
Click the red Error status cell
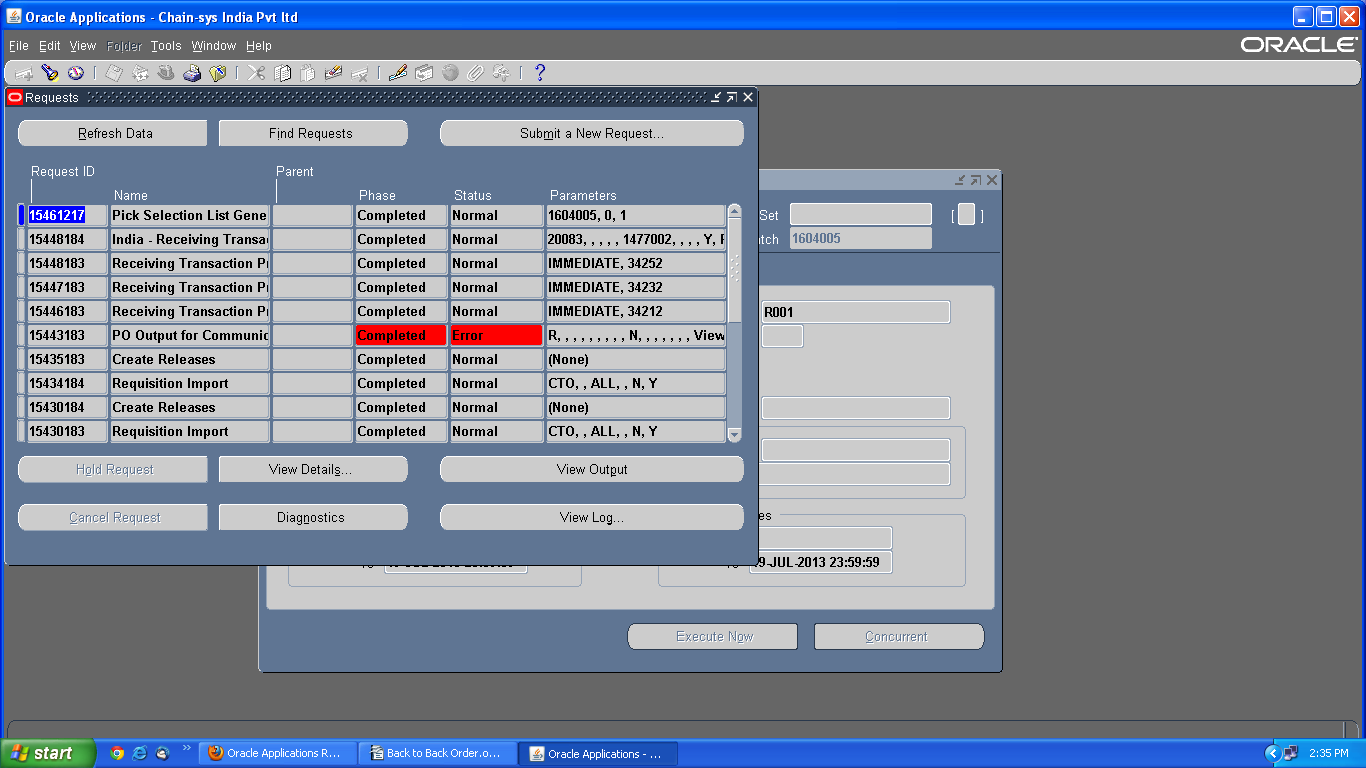coord(496,335)
